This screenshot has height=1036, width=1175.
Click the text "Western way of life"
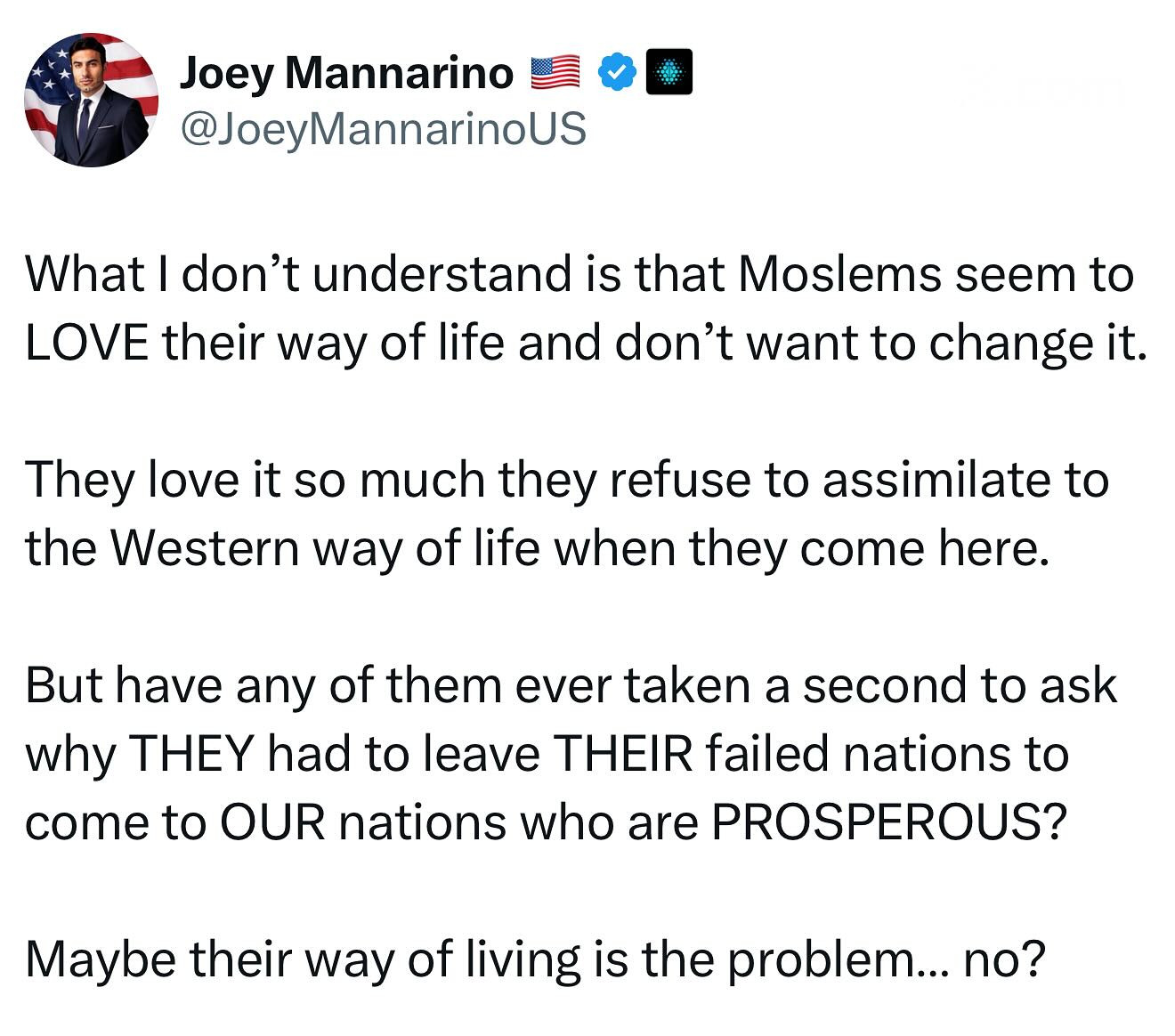pos(324,548)
